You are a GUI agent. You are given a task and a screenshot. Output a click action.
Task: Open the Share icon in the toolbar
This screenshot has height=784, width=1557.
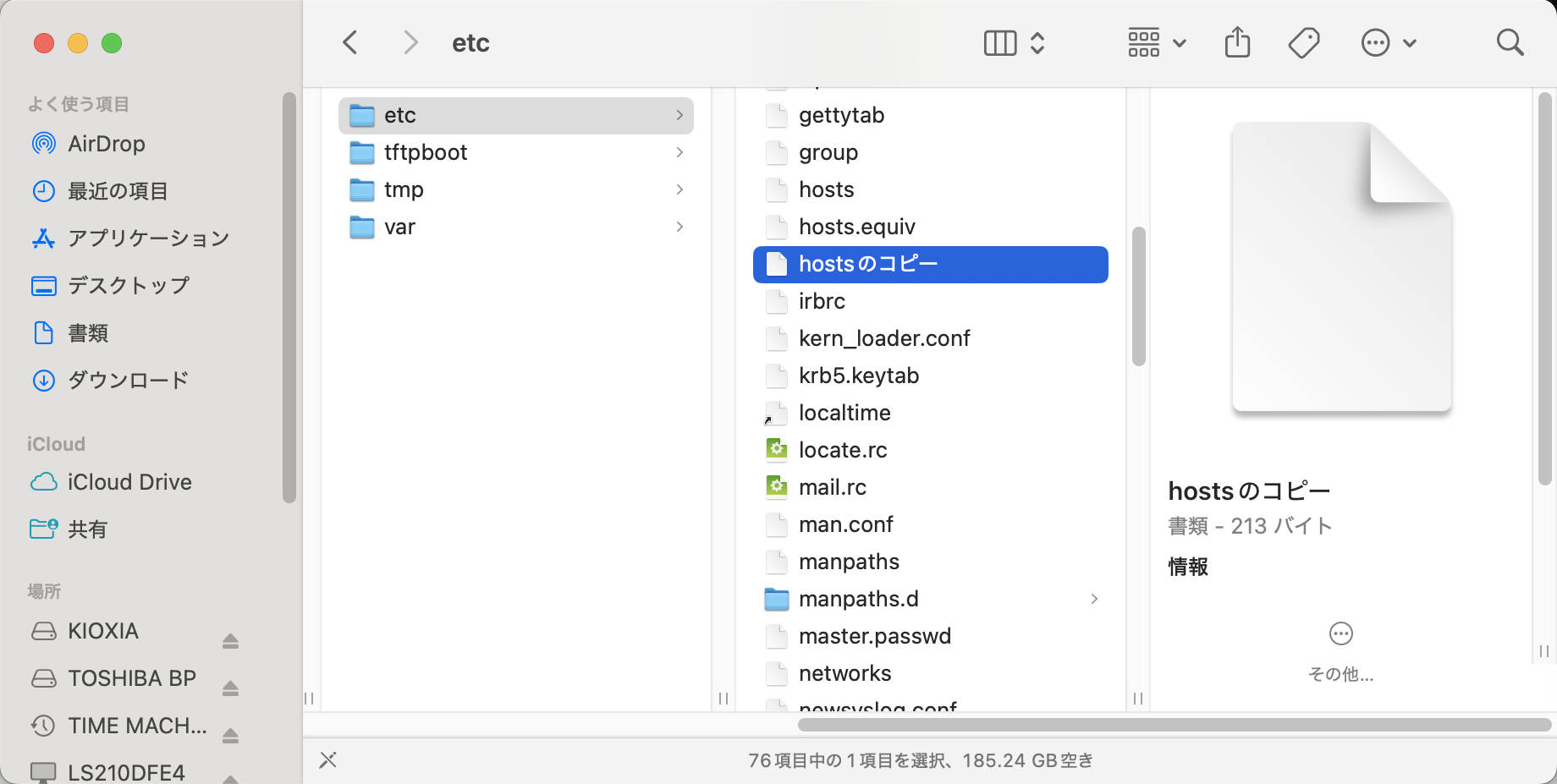pyautogui.click(x=1238, y=41)
